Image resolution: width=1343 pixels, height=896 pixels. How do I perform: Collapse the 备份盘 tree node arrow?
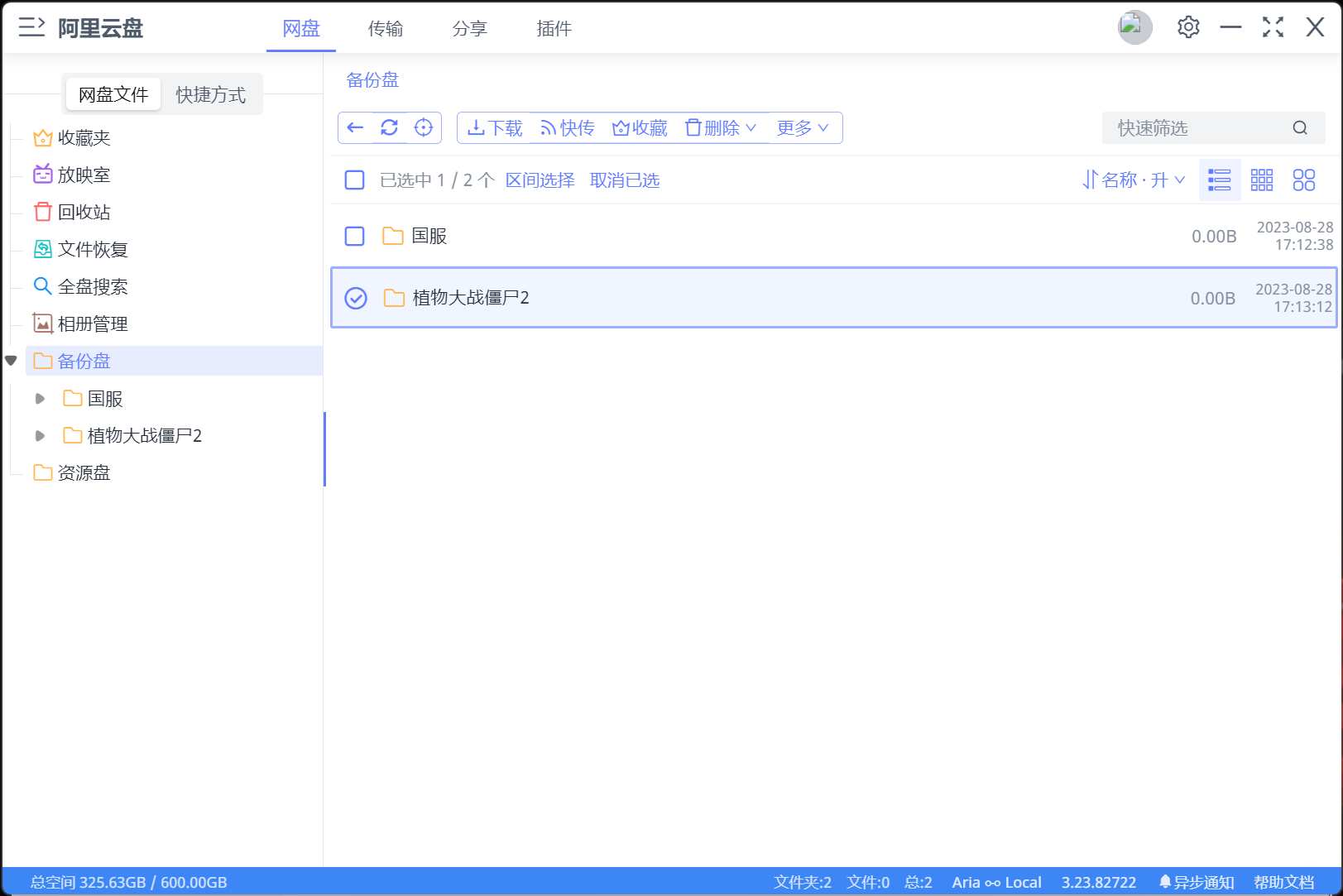11,361
